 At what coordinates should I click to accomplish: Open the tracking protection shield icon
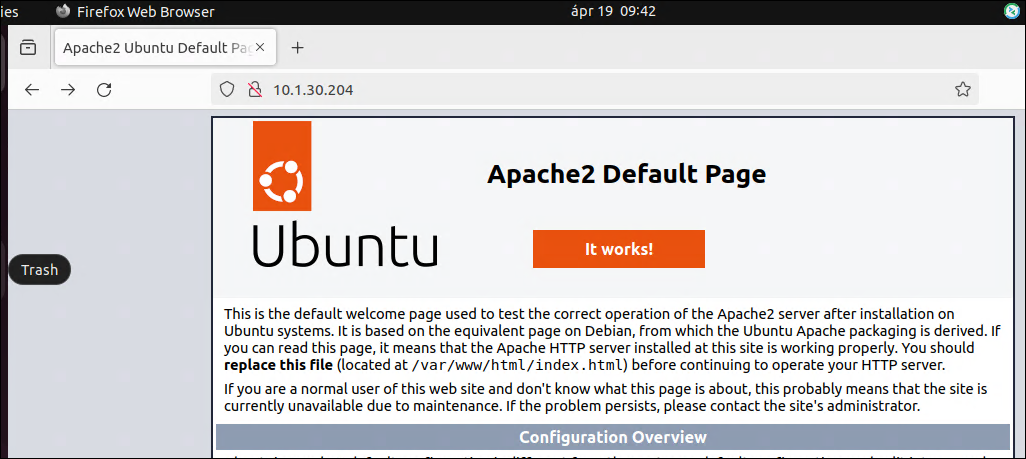pyautogui.click(x=226, y=90)
